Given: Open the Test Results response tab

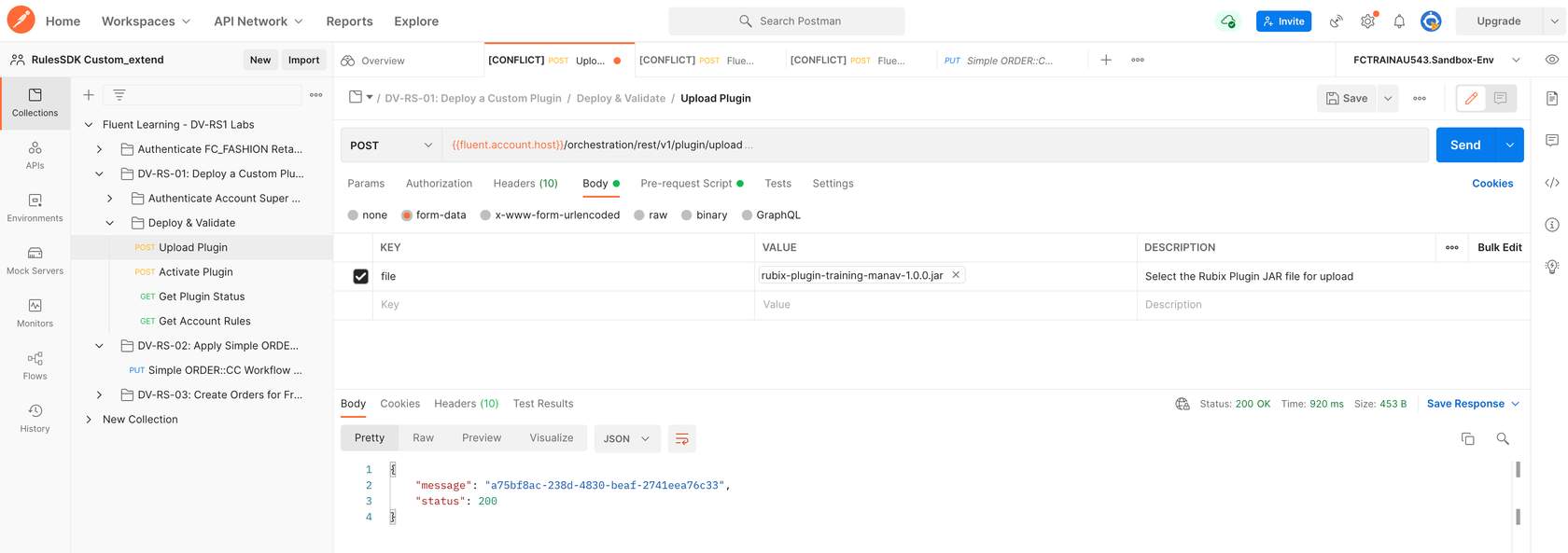Looking at the screenshot, I should (x=542, y=404).
